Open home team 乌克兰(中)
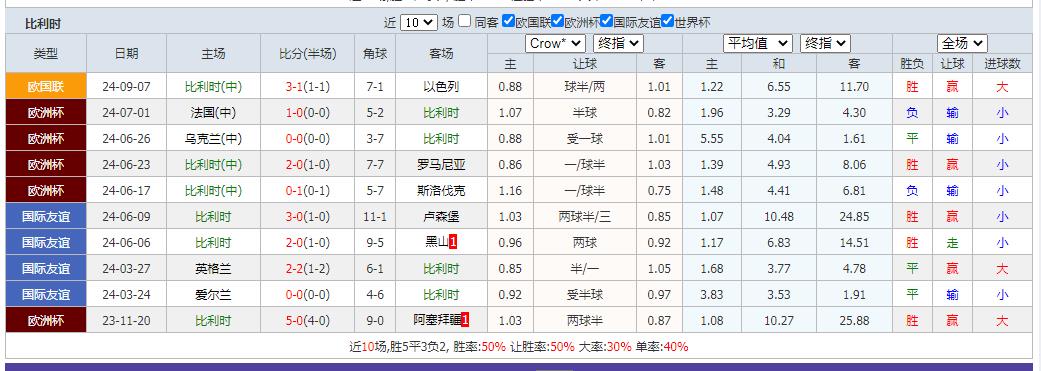 [213, 139]
